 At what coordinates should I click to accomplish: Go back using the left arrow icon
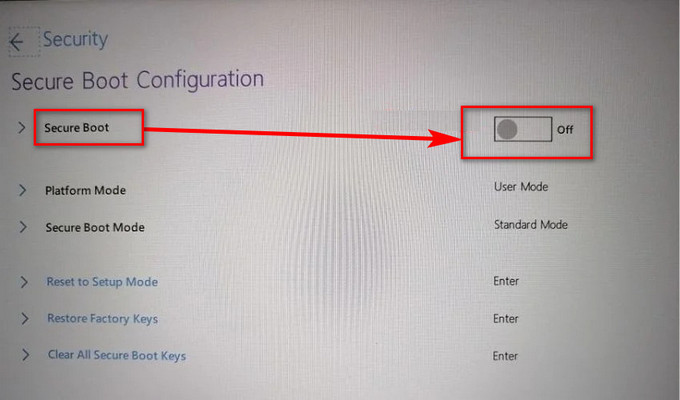point(17,42)
